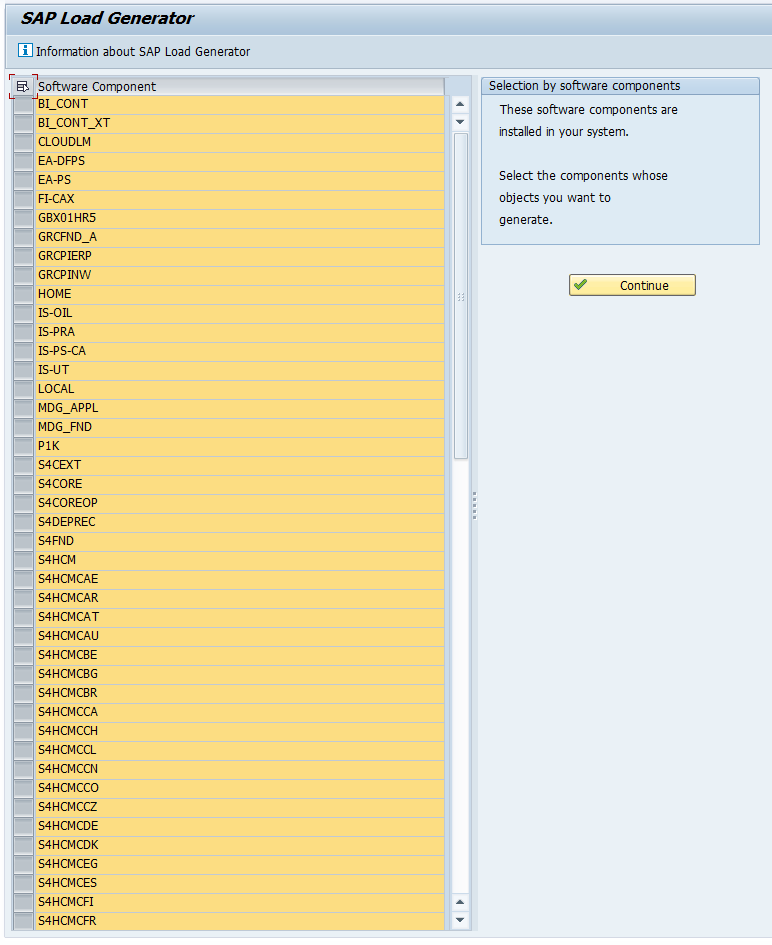Click the bottom scroll-down arrow of the list
This screenshot has width=772, height=945.
click(x=460, y=920)
